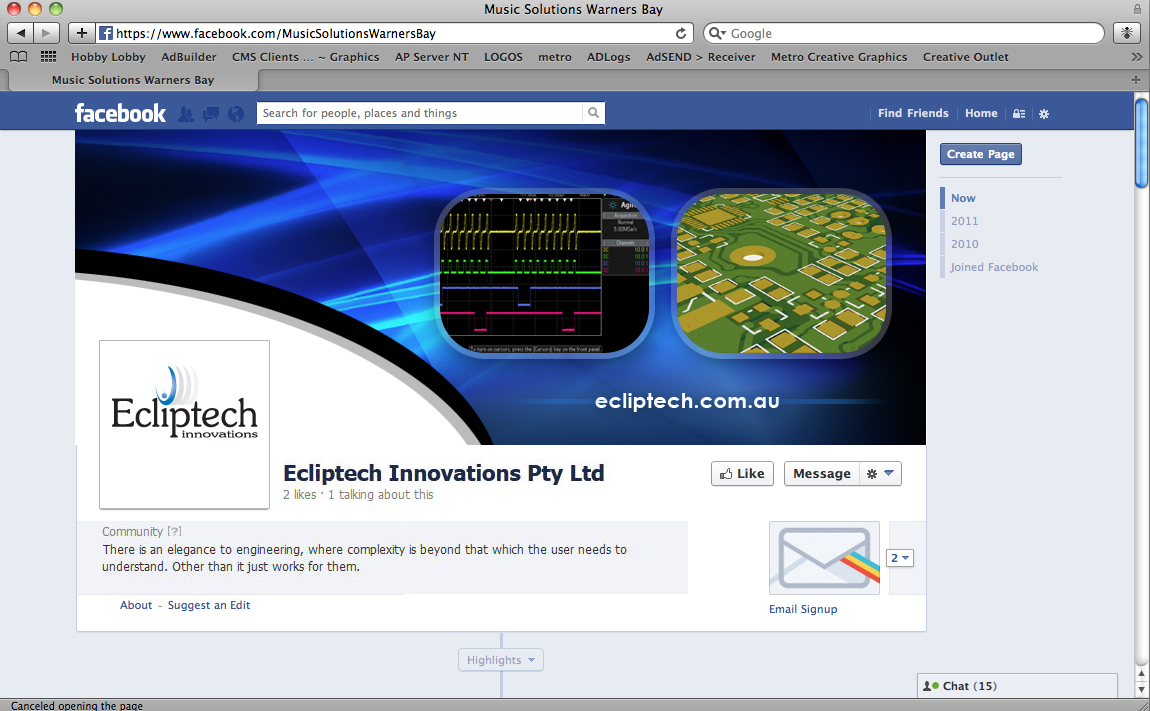Click the 2 likes count text
Image resolution: width=1150 pixels, height=711 pixels.
[x=300, y=495]
